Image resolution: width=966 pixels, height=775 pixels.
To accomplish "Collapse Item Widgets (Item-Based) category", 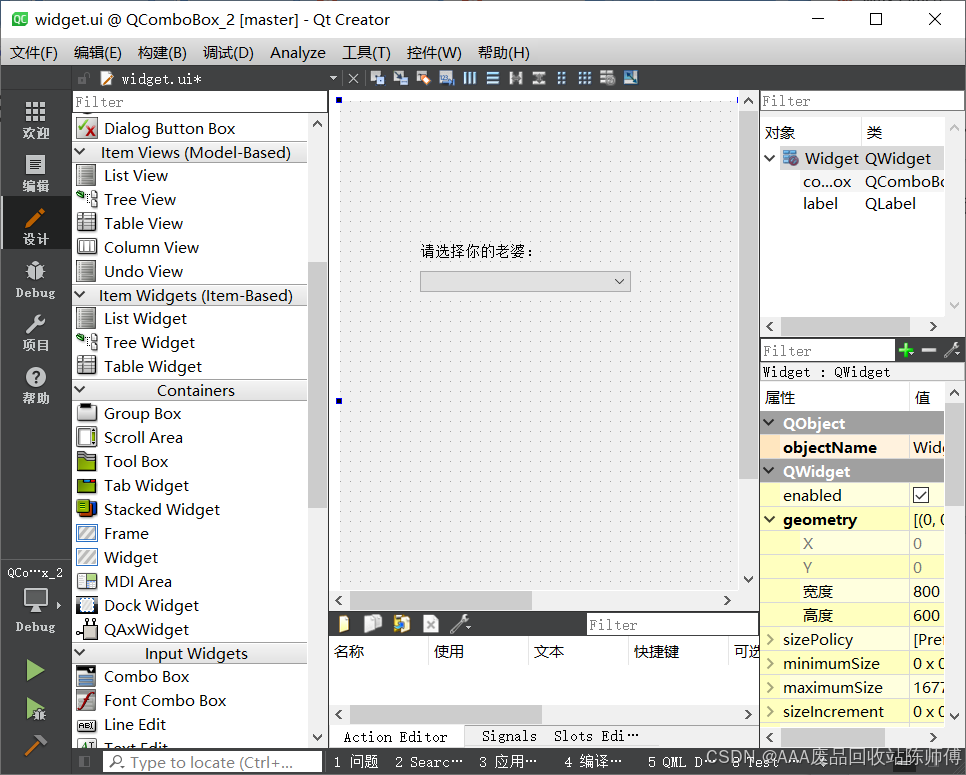I will pyautogui.click(x=80, y=295).
